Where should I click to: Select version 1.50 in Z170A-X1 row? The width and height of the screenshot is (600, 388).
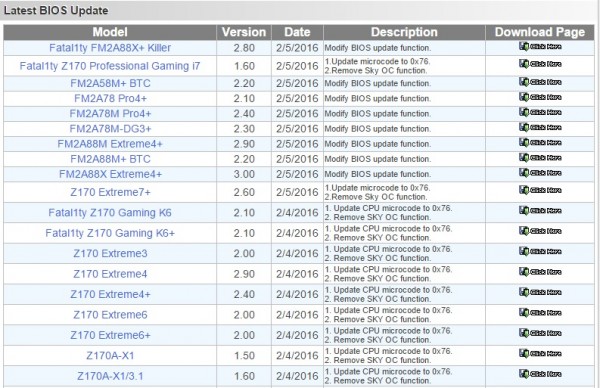click(x=244, y=356)
